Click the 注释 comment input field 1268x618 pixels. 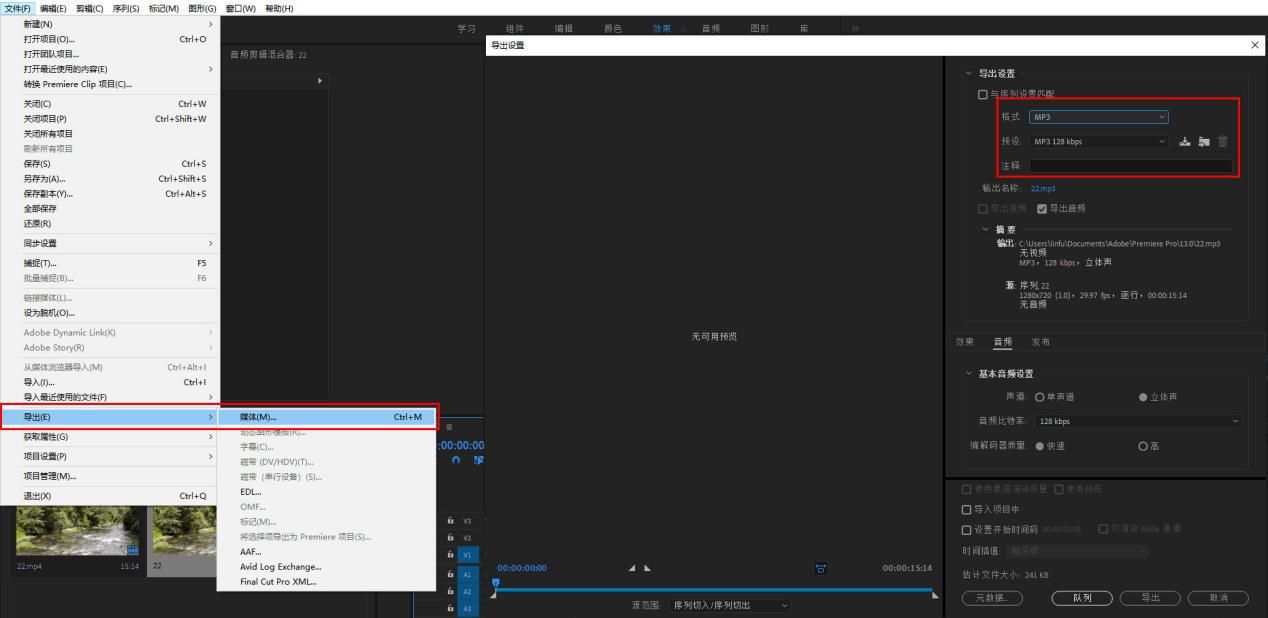1131,165
